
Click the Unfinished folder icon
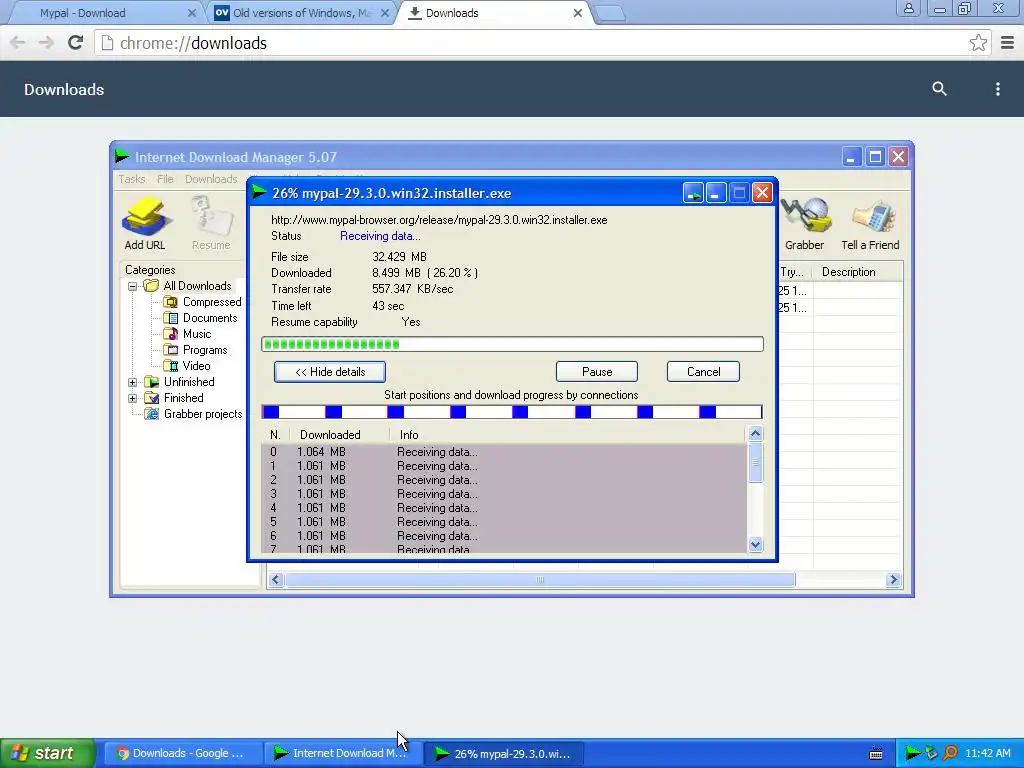click(x=152, y=382)
